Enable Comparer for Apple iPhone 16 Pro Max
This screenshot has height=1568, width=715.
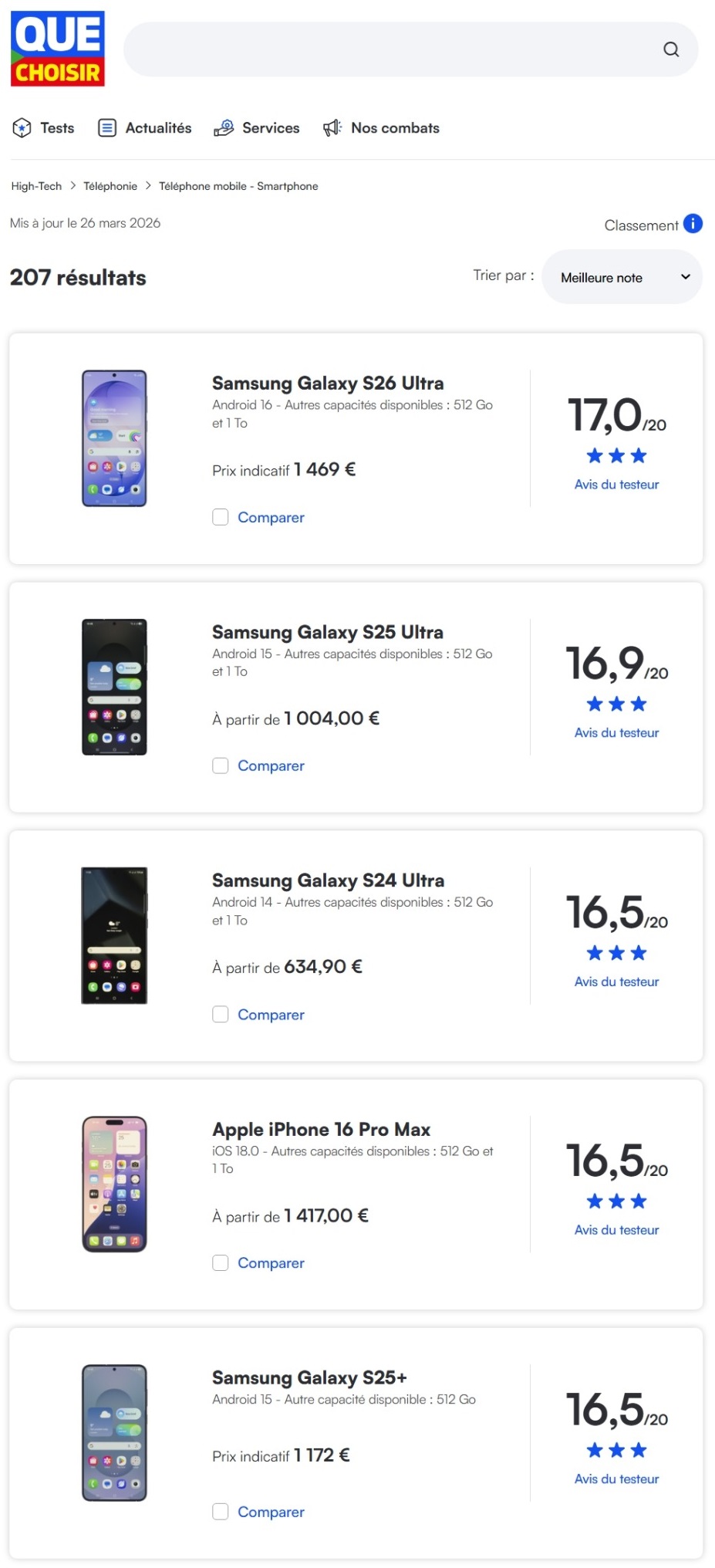tap(221, 1262)
